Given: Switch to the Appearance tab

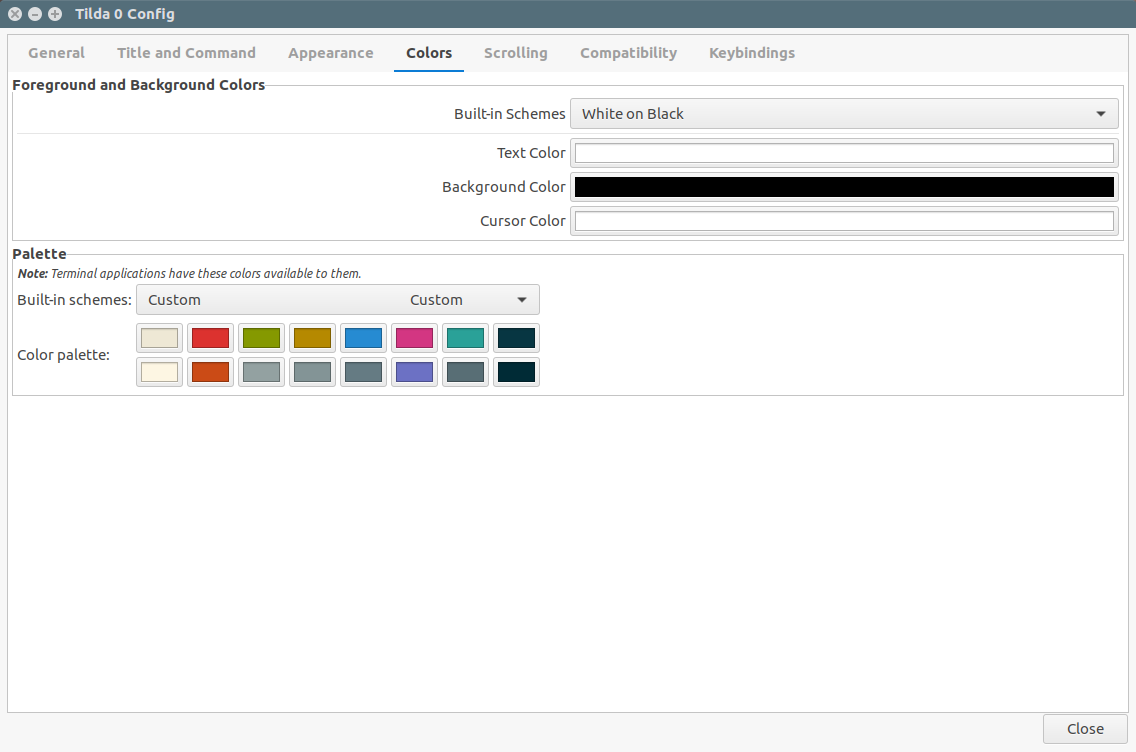Looking at the screenshot, I should point(330,53).
